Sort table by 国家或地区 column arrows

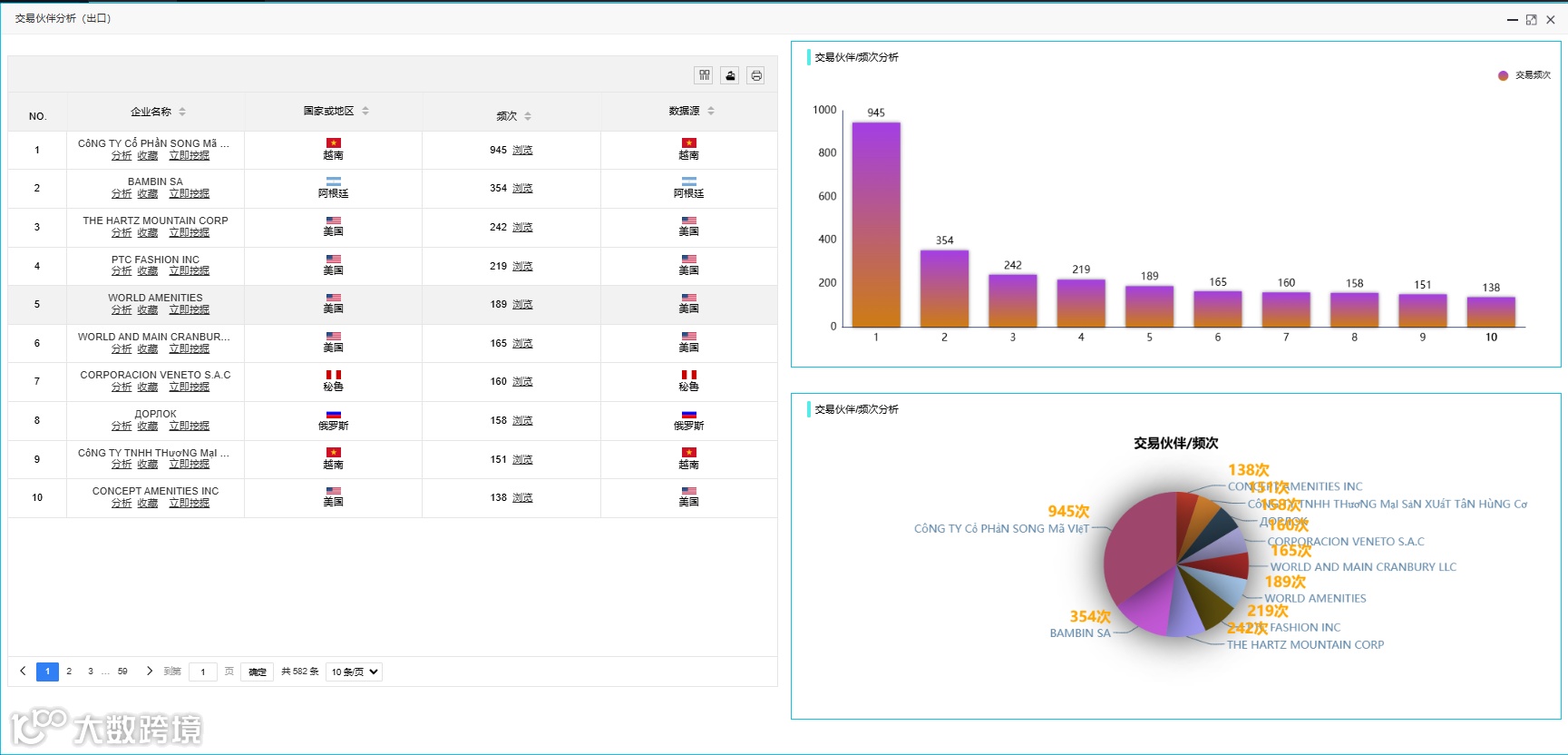pyautogui.click(x=365, y=111)
